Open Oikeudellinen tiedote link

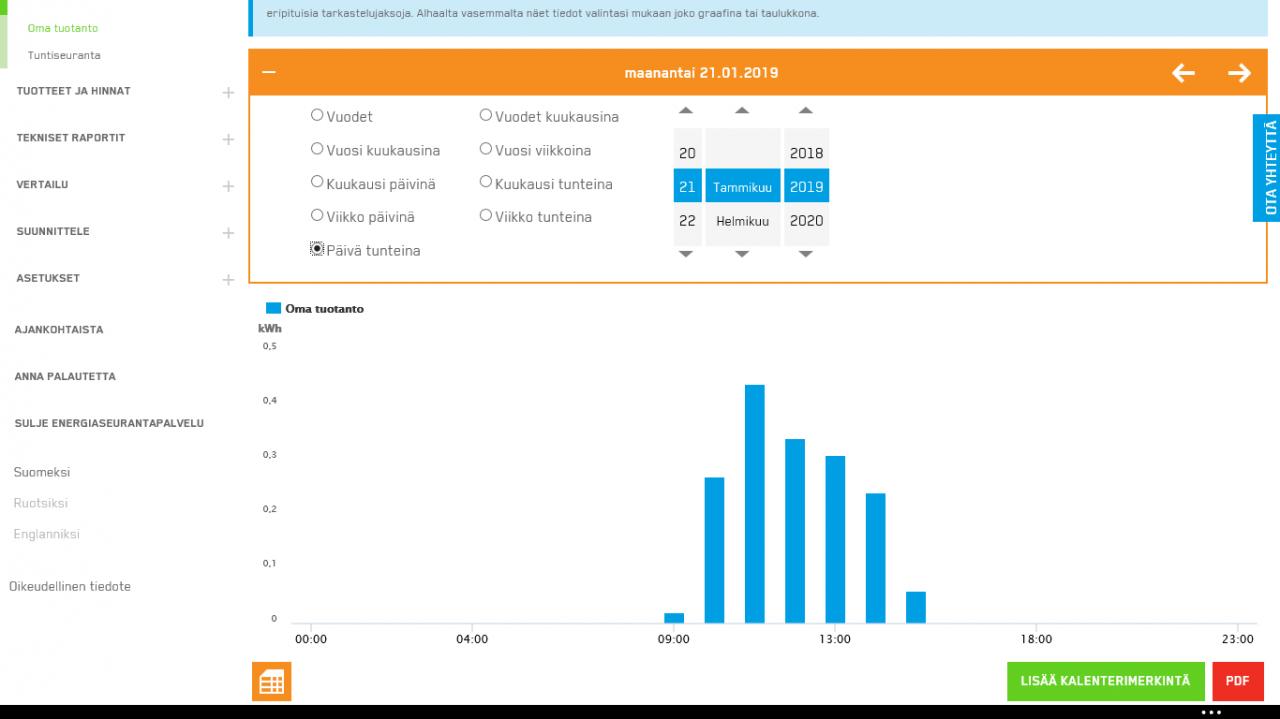[x=70, y=586]
